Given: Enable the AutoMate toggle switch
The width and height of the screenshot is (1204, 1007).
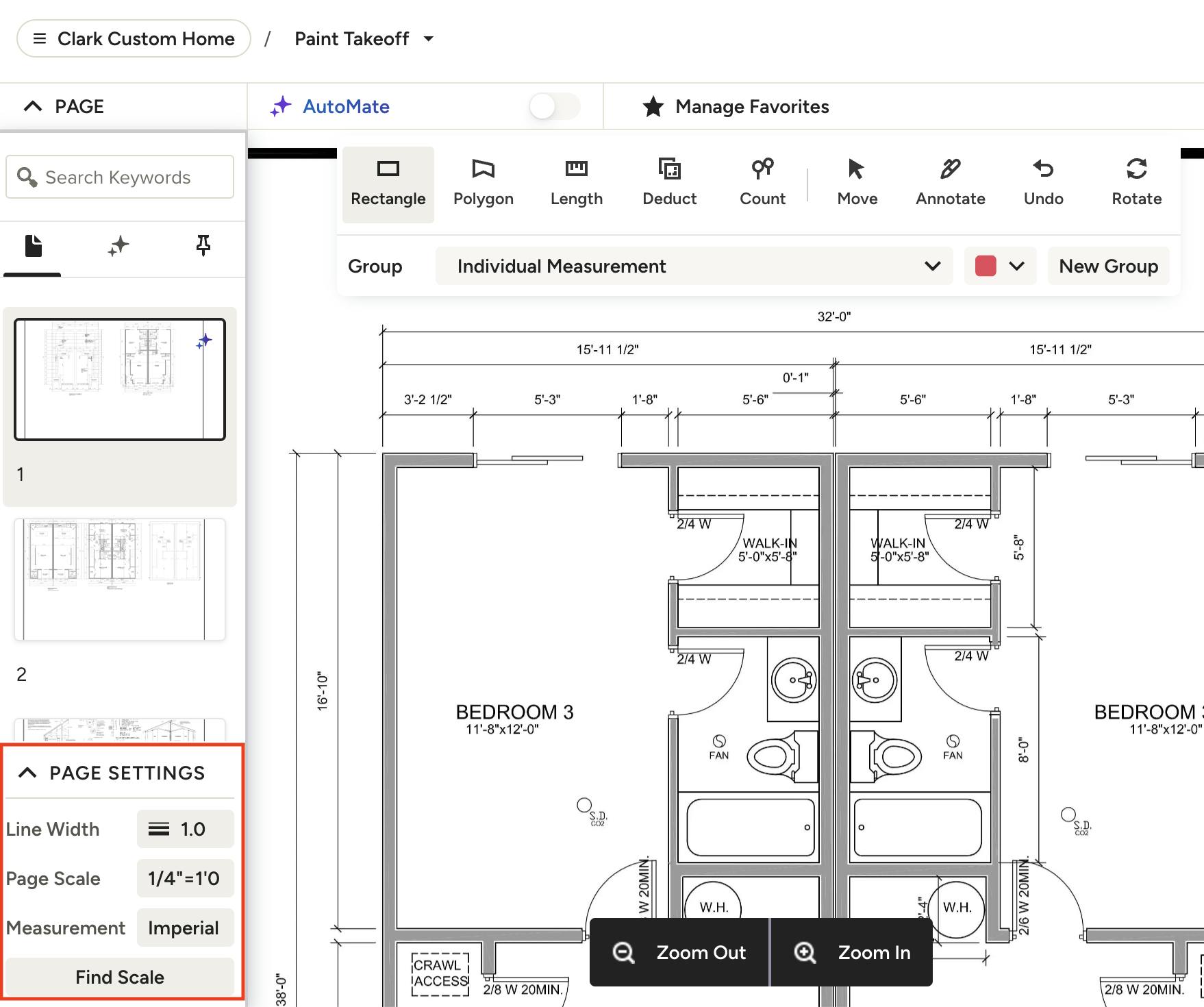Looking at the screenshot, I should 554,107.
